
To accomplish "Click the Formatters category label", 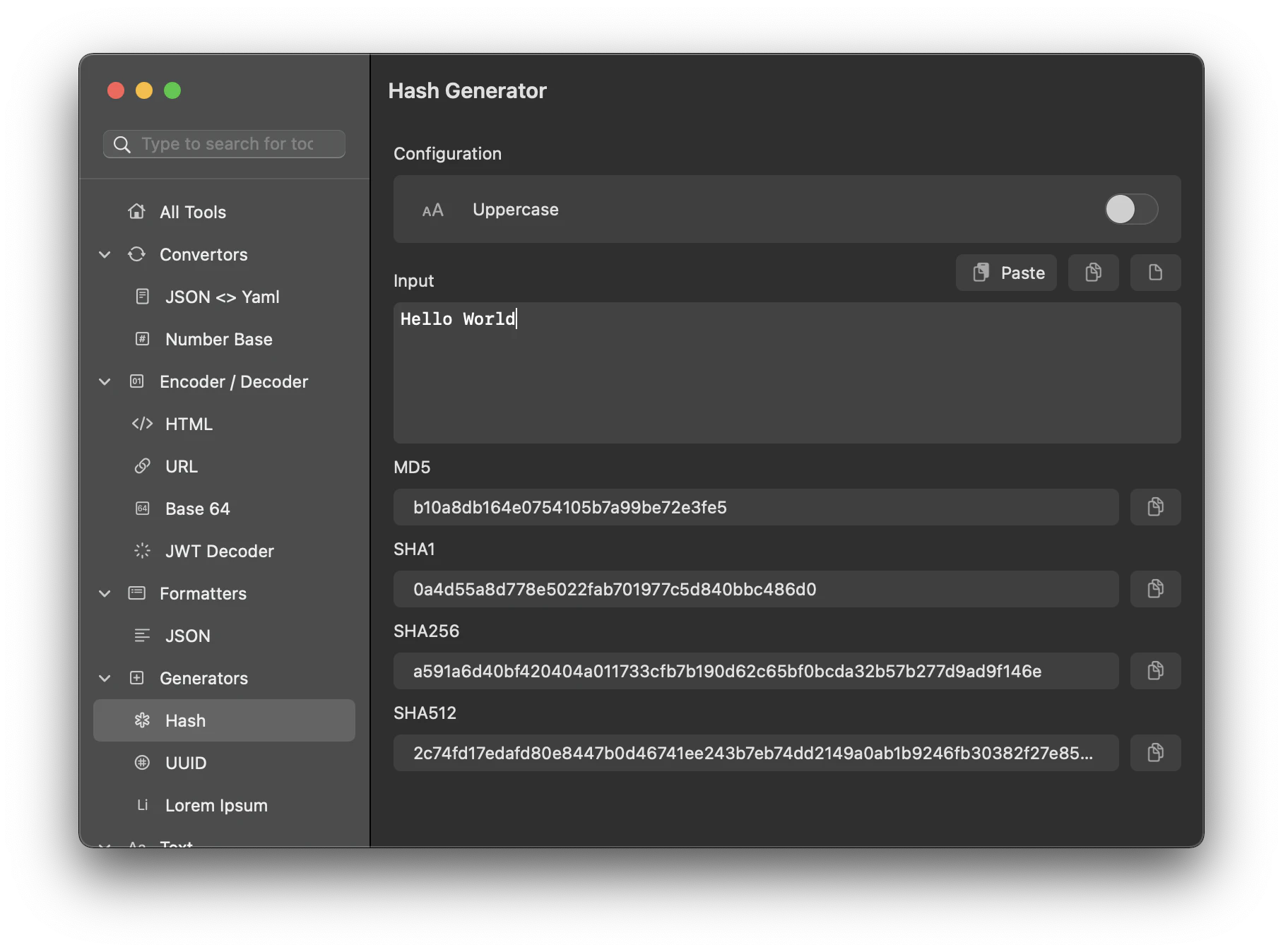I will [x=203, y=593].
